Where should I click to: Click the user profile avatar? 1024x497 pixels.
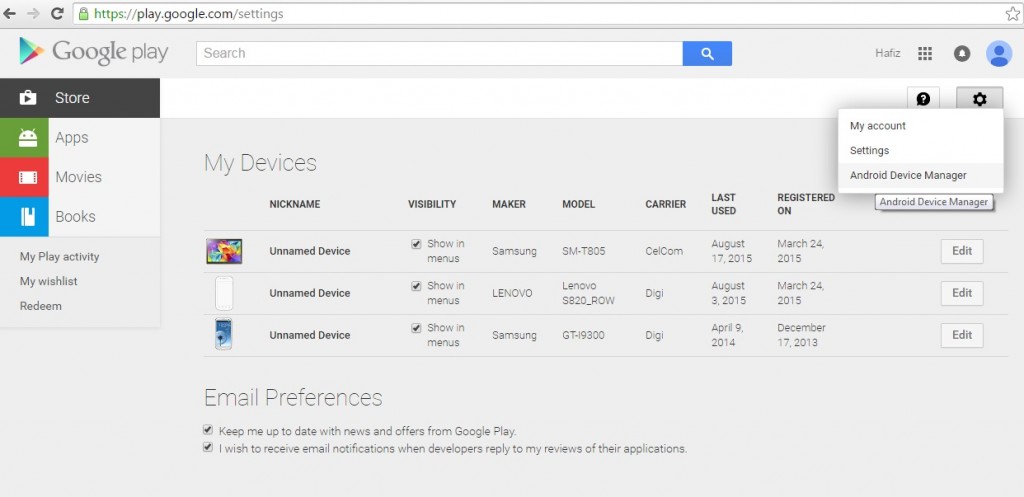tap(998, 53)
